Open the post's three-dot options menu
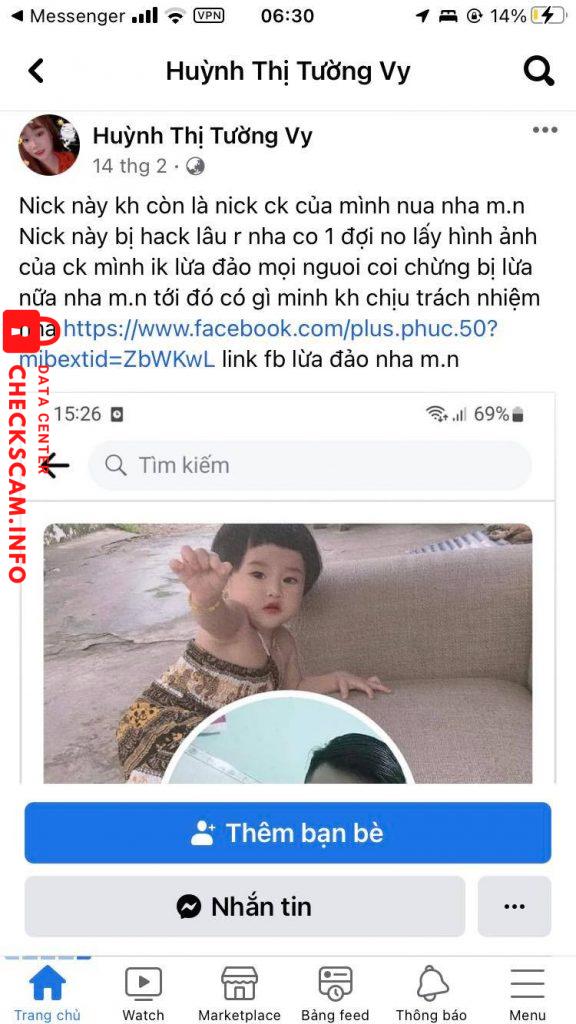The image size is (576, 1024). coord(545,130)
